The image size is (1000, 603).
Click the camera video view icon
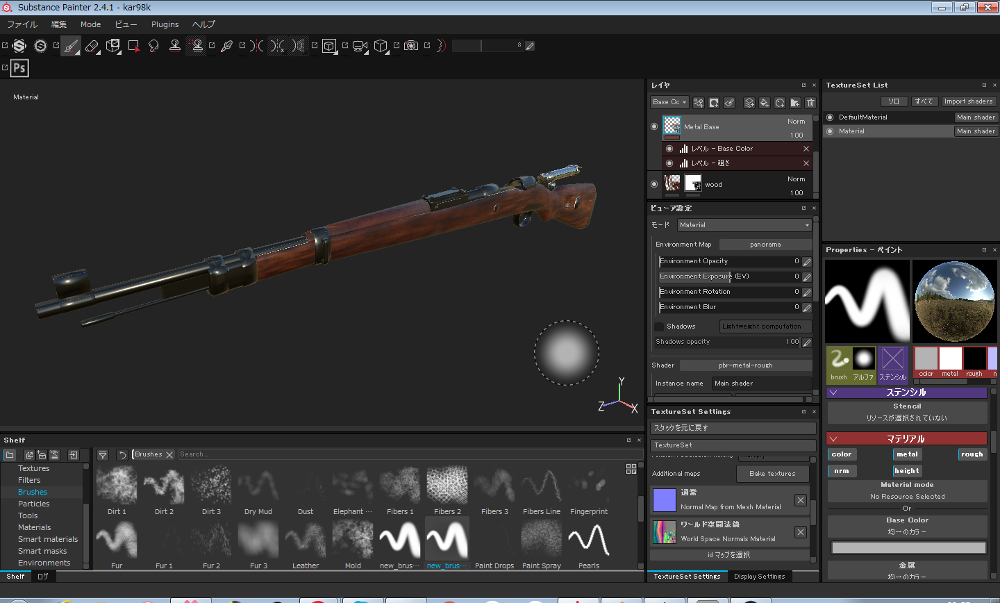[x=360, y=46]
